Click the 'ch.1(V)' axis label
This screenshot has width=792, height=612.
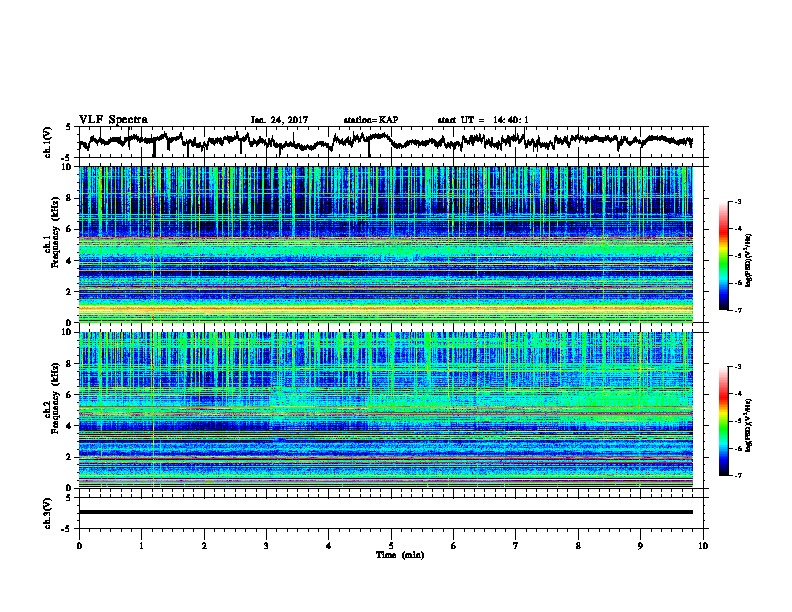click(47, 142)
